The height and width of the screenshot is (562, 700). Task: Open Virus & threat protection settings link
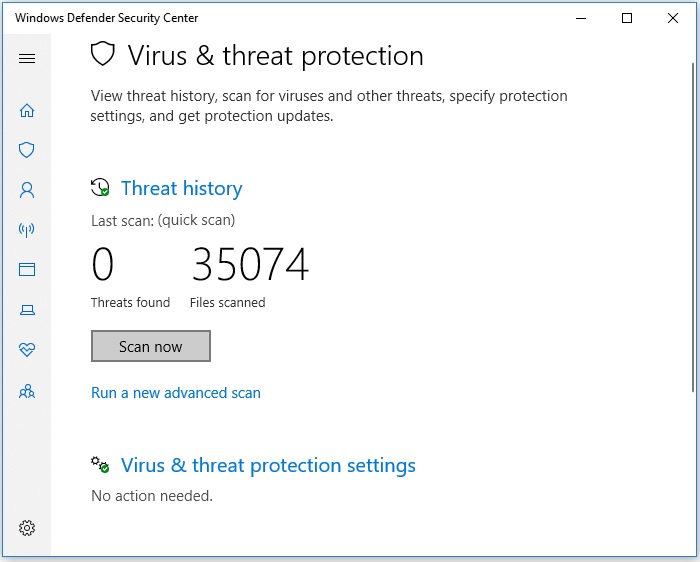(x=268, y=465)
